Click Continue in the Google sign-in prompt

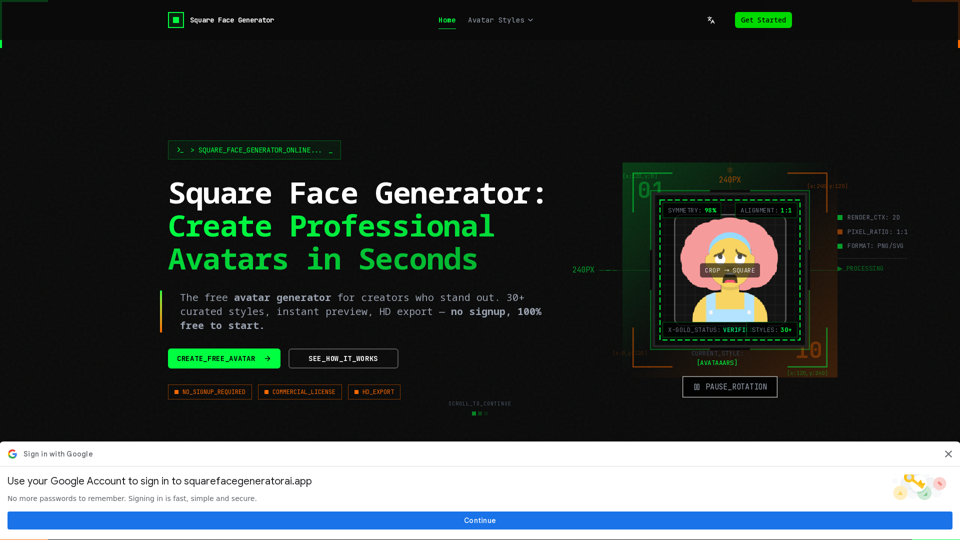[x=479, y=520]
